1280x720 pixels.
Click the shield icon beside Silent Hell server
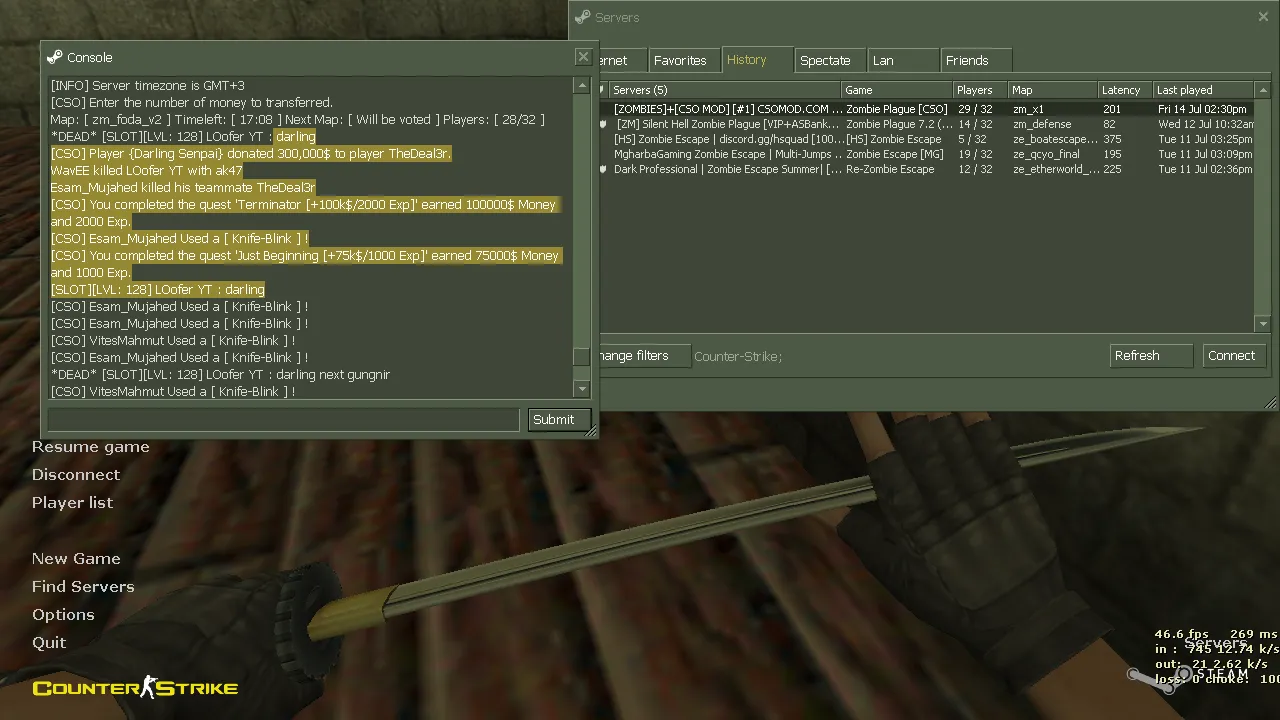pos(603,124)
